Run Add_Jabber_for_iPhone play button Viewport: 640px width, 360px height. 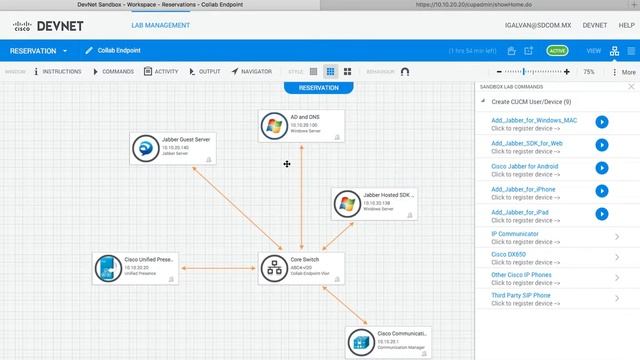602,191
